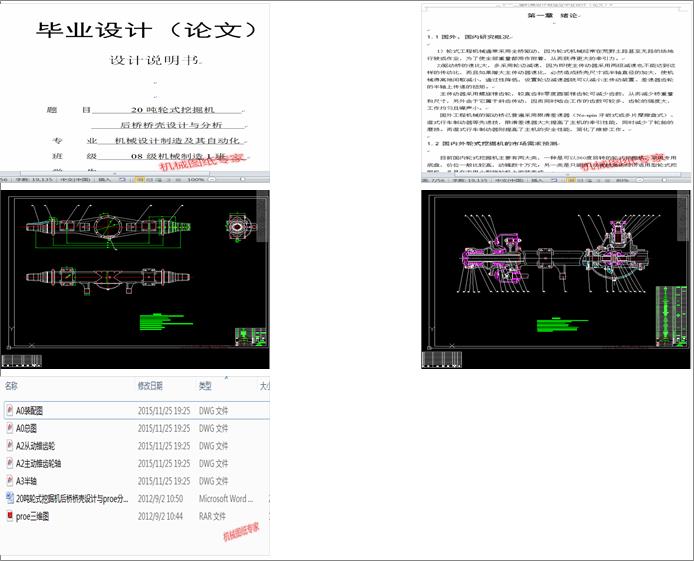Click file name A3半轴

pos(26,481)
